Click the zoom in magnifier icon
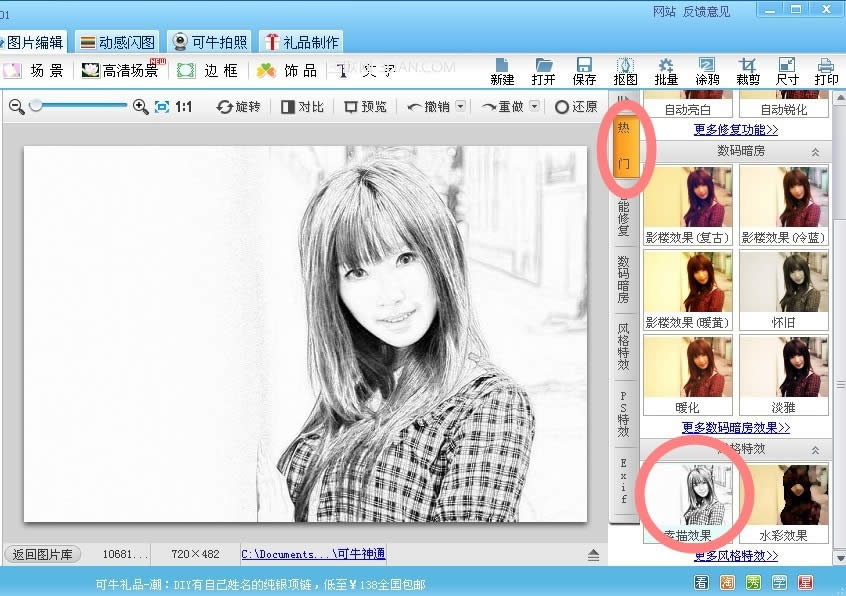This screenshot has height=596, width=846. 140,107
